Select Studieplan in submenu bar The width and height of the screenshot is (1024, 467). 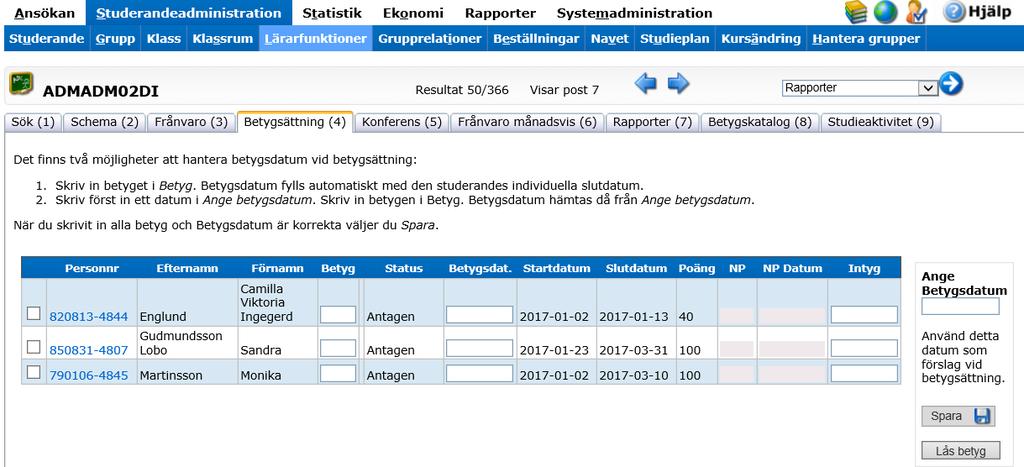pos(675,39)
